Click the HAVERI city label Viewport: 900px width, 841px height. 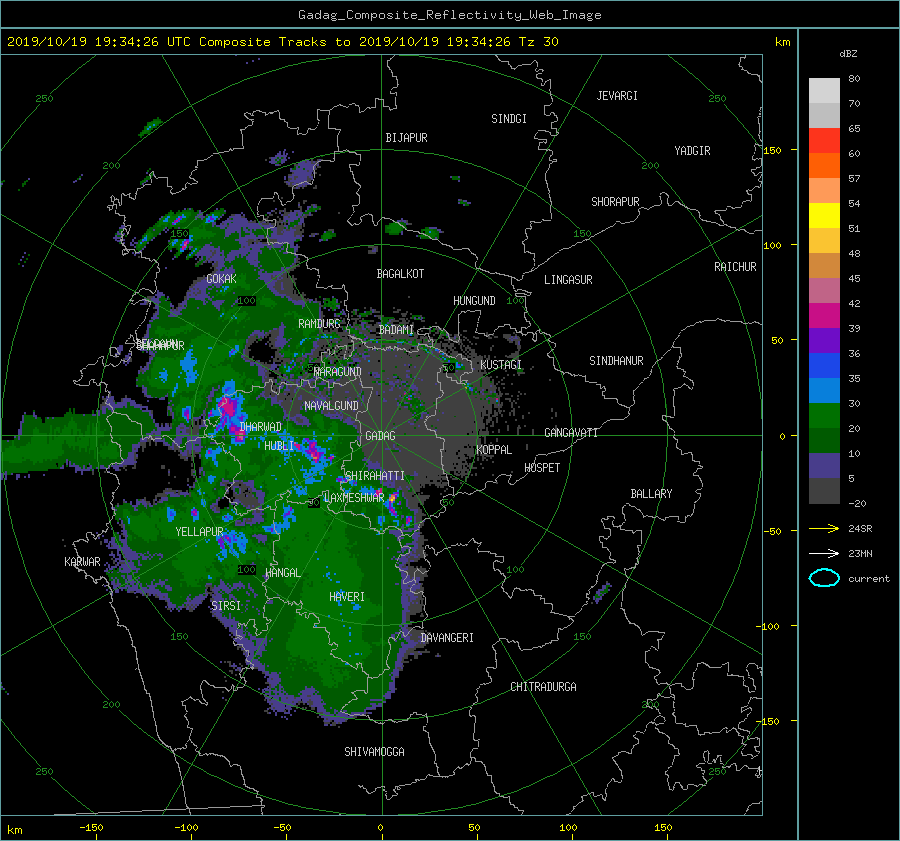pos(347,597)
